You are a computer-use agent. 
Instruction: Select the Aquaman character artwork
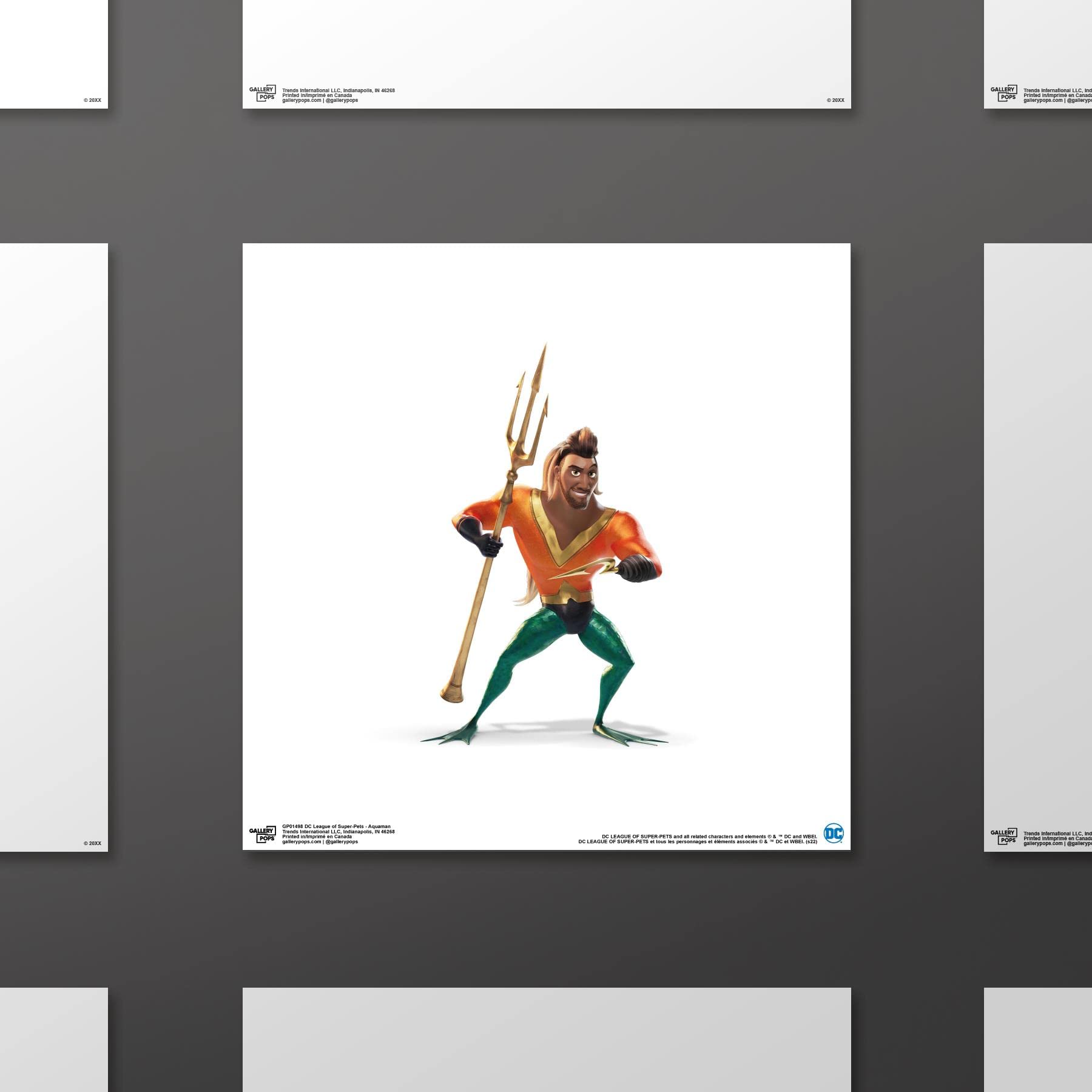pos(546,545)
